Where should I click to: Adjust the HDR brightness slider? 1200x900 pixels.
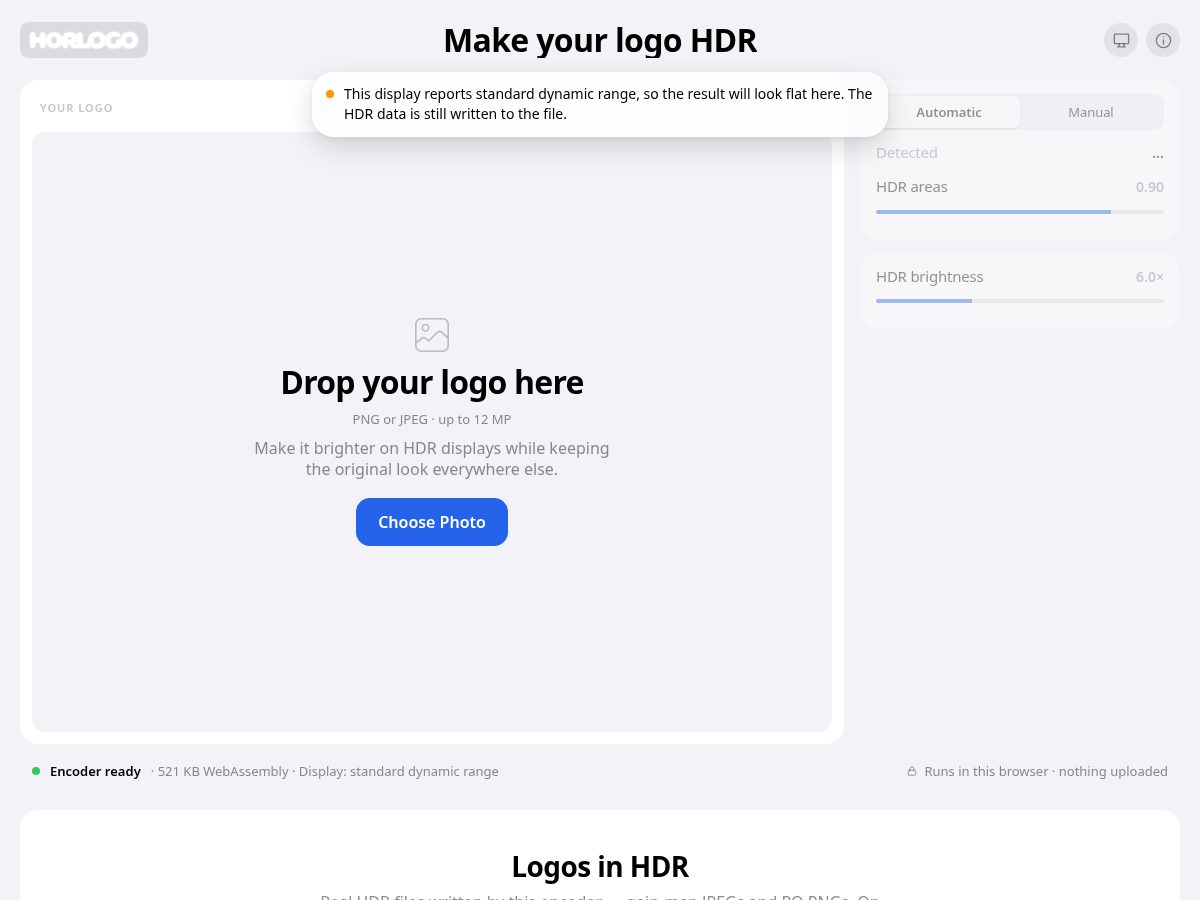(1020, 301)
